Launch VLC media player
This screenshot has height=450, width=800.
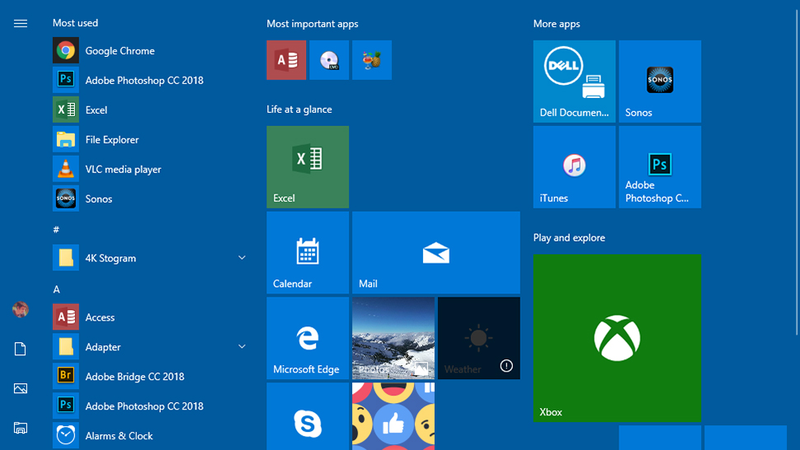[151, 169]
